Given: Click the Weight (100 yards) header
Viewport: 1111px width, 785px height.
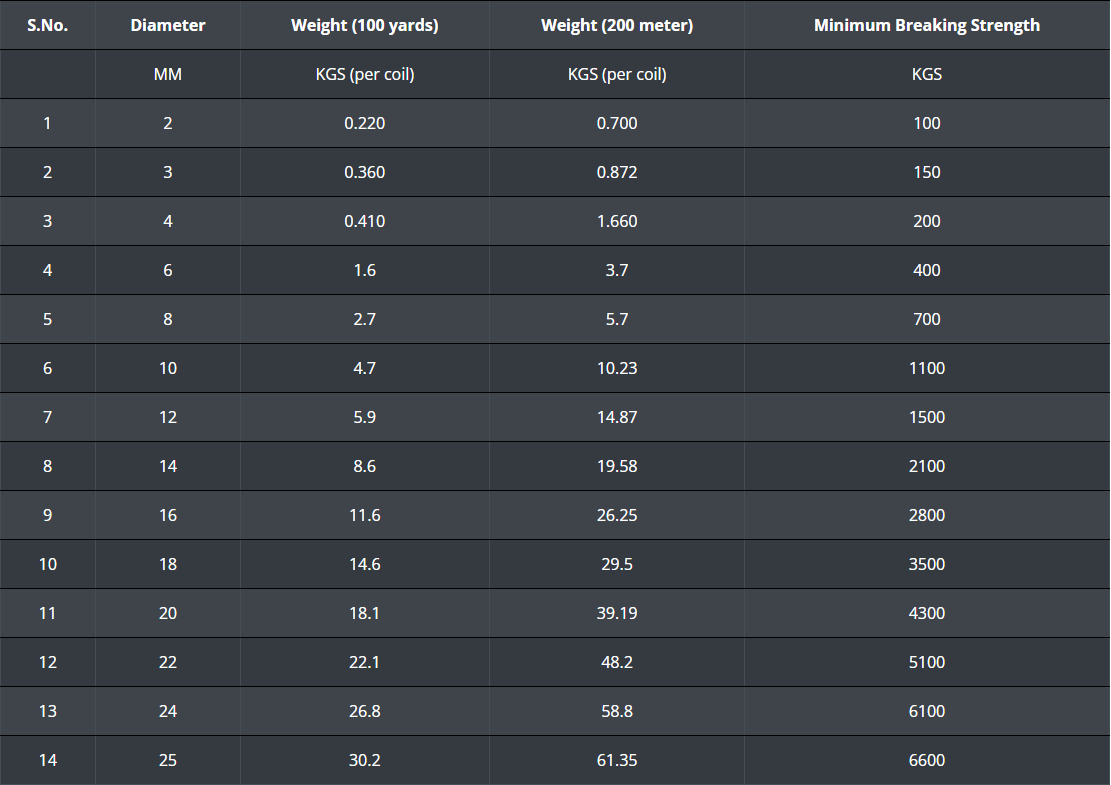Looking at the screenshot, I should click(365, 26).
